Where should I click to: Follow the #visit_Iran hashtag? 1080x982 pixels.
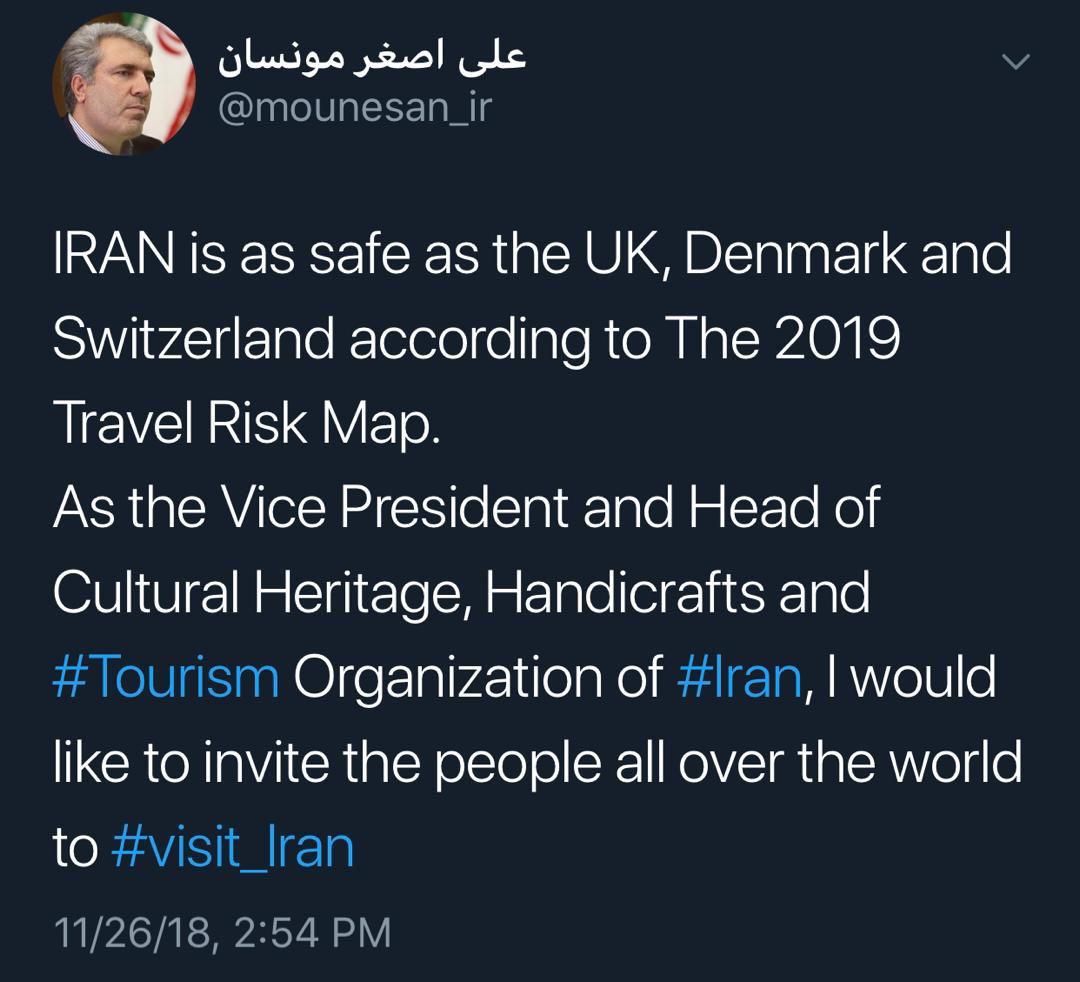[232, 847]
